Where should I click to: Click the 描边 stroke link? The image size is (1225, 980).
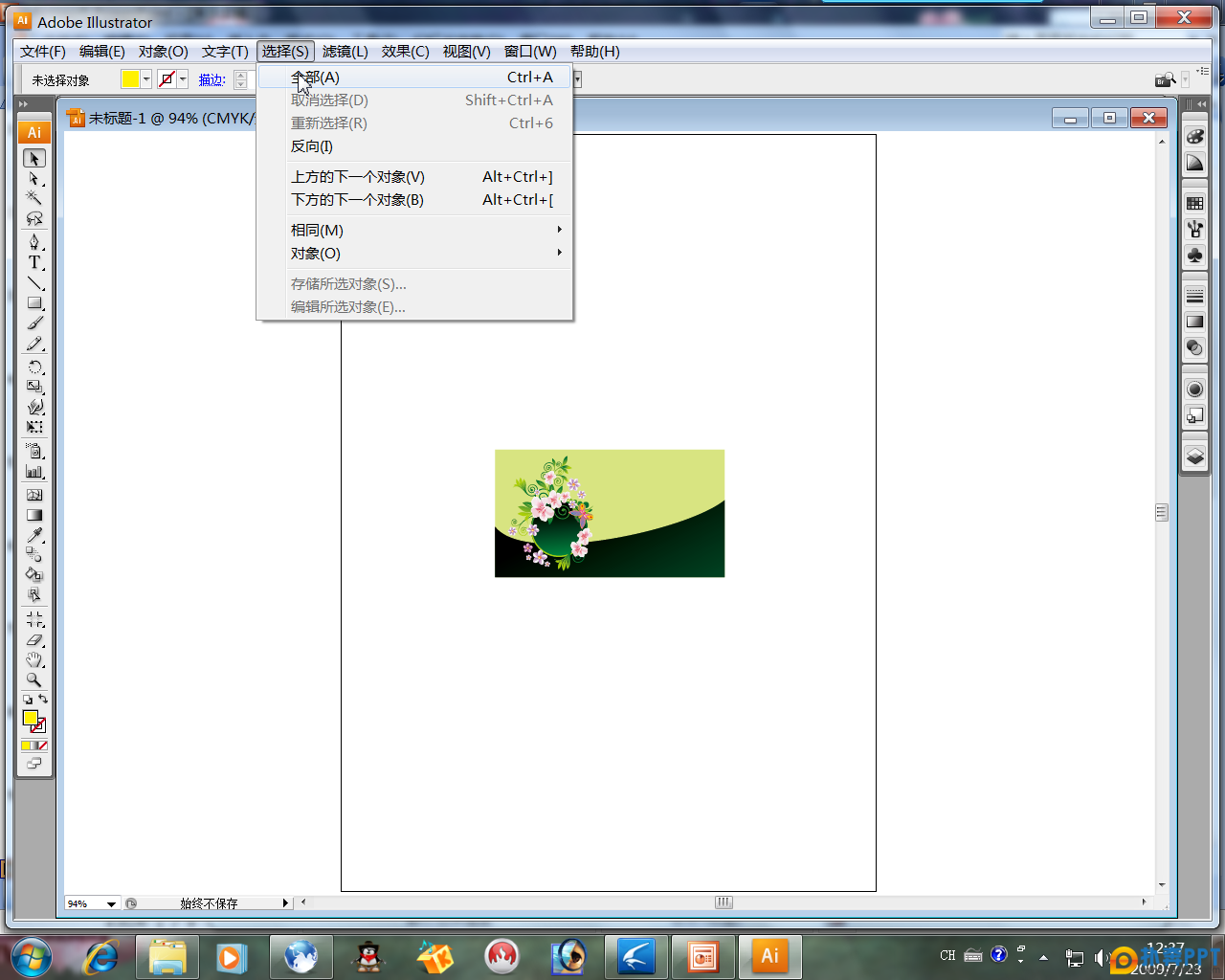click(212, 80)
